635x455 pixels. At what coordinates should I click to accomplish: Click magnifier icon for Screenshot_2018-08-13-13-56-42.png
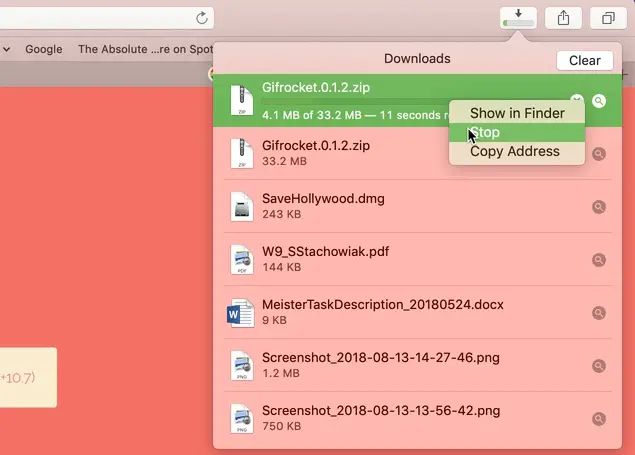coord(599,419)
